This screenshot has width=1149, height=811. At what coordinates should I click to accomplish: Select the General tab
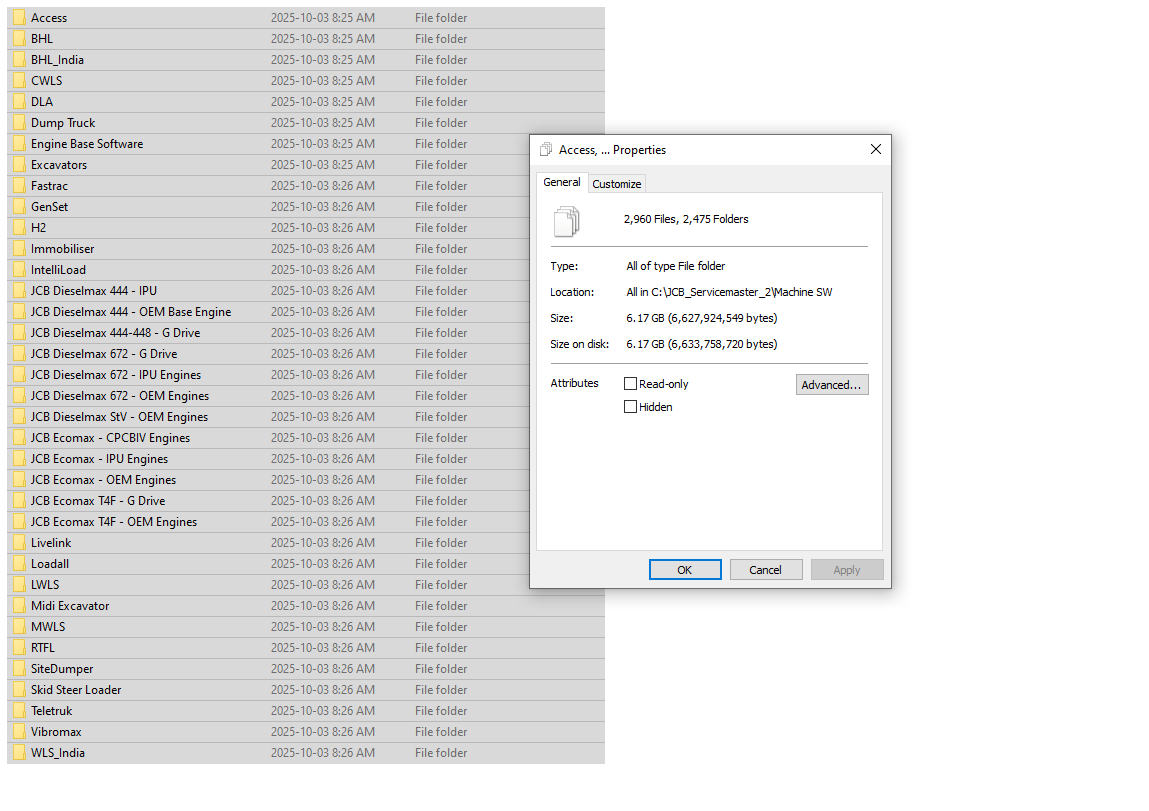click(562, 182)
